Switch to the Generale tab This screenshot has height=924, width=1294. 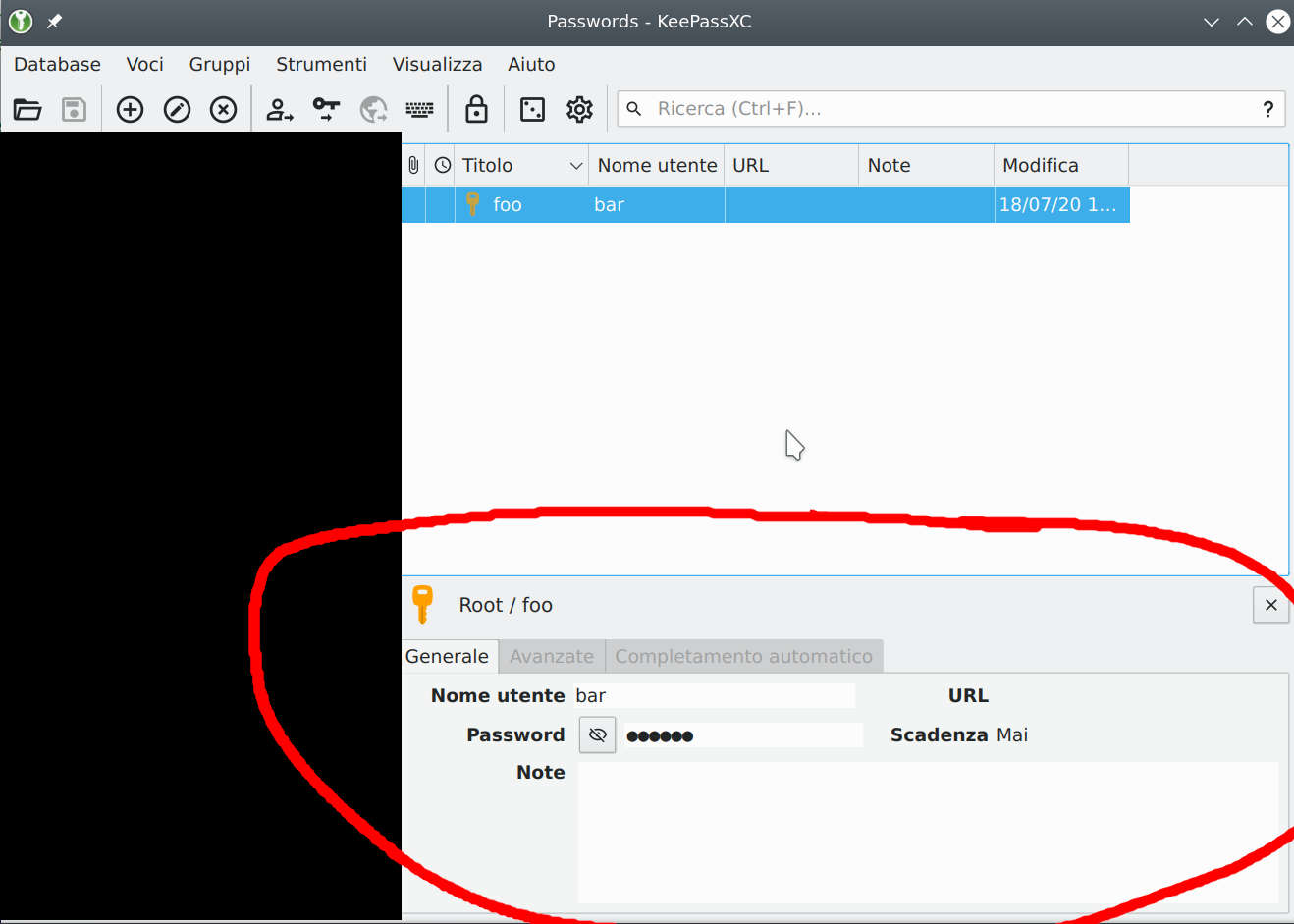click(x=447, y=656)
